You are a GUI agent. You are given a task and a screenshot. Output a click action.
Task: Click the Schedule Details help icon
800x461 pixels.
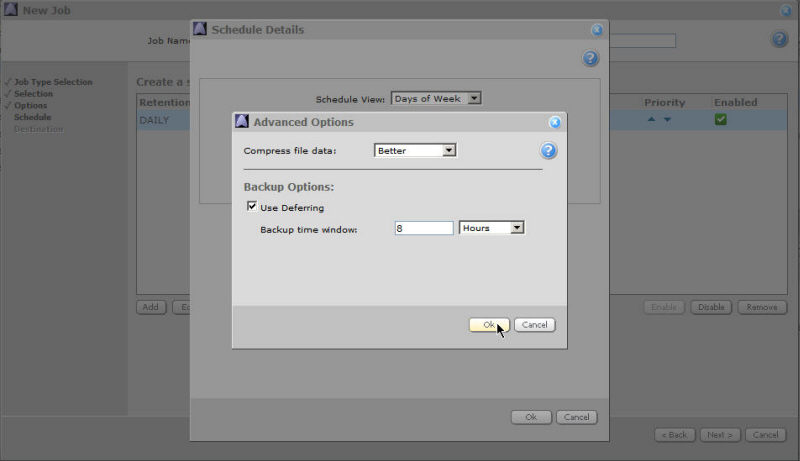590,59
